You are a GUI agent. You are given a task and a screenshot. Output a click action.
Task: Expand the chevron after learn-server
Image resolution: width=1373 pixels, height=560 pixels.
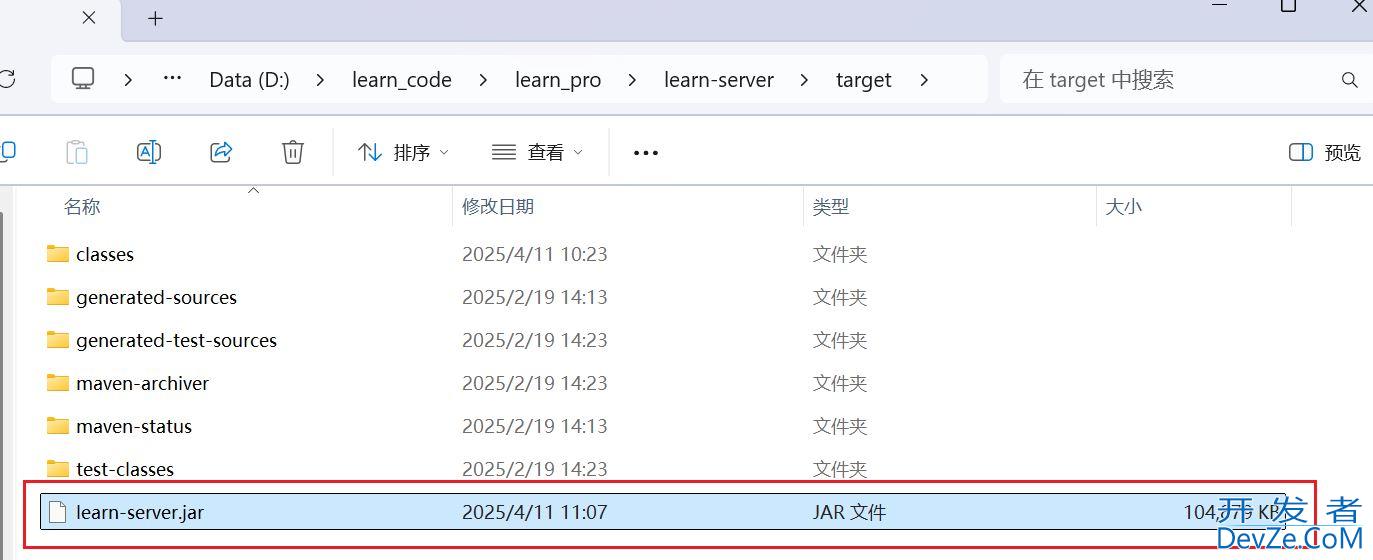805,80
